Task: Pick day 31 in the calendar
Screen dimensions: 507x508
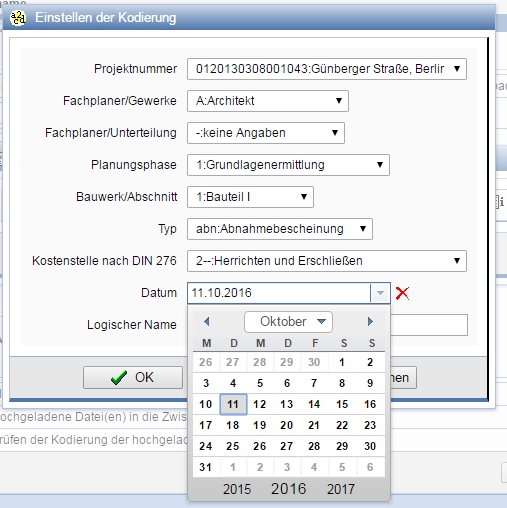Action: click(x=206, y=467)
